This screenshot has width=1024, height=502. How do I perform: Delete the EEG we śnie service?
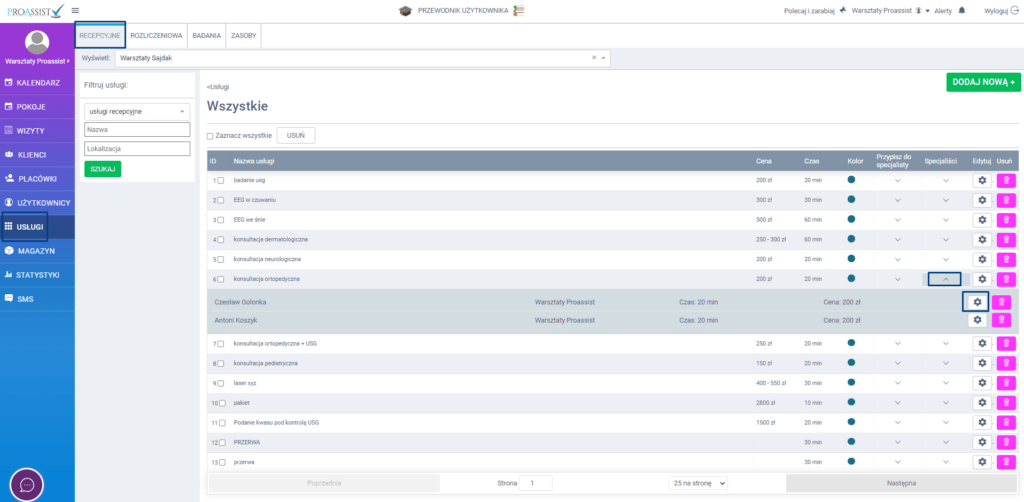point(1005,219)
